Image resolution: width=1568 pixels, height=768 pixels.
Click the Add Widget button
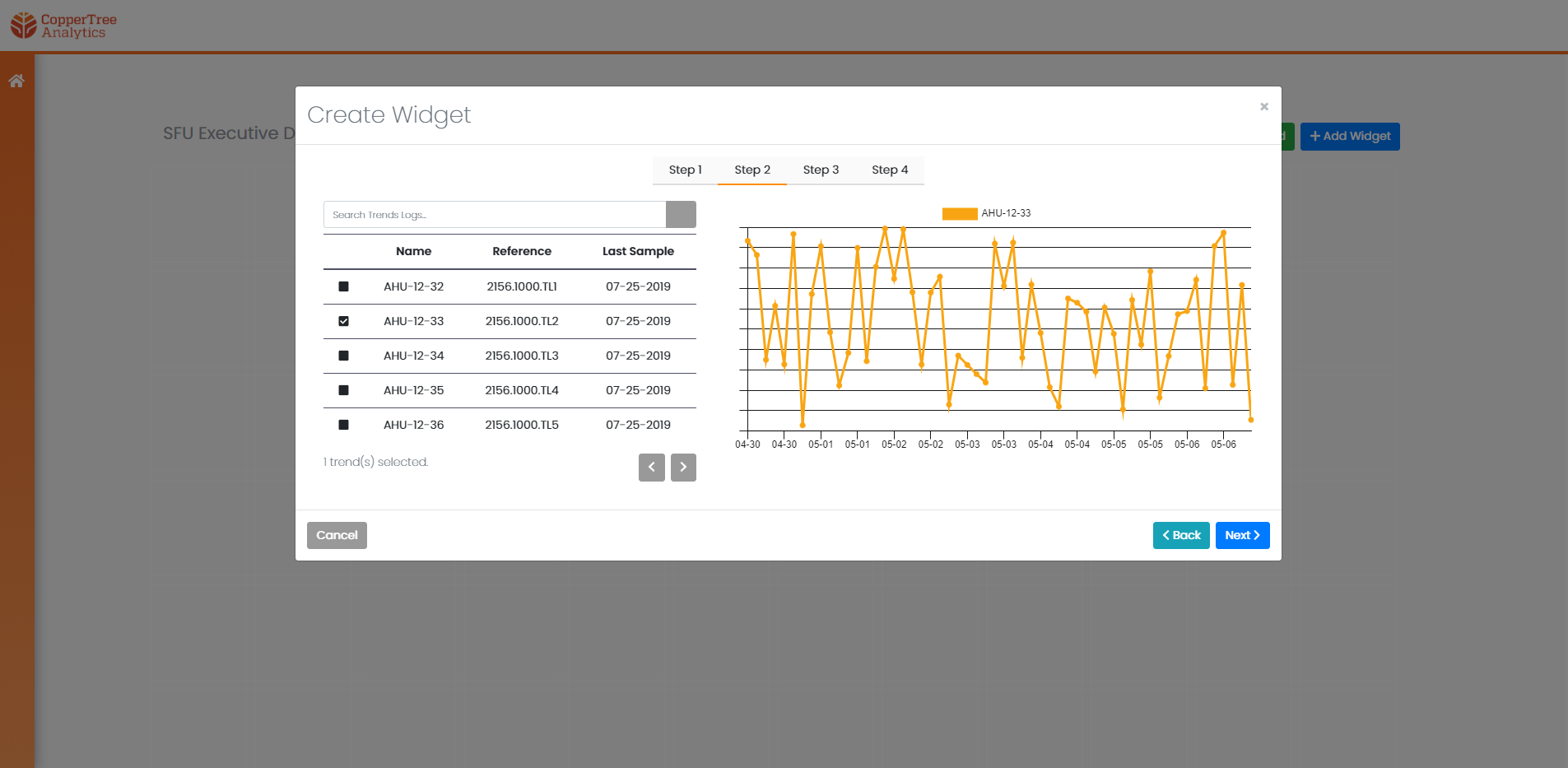point(1350,137)
